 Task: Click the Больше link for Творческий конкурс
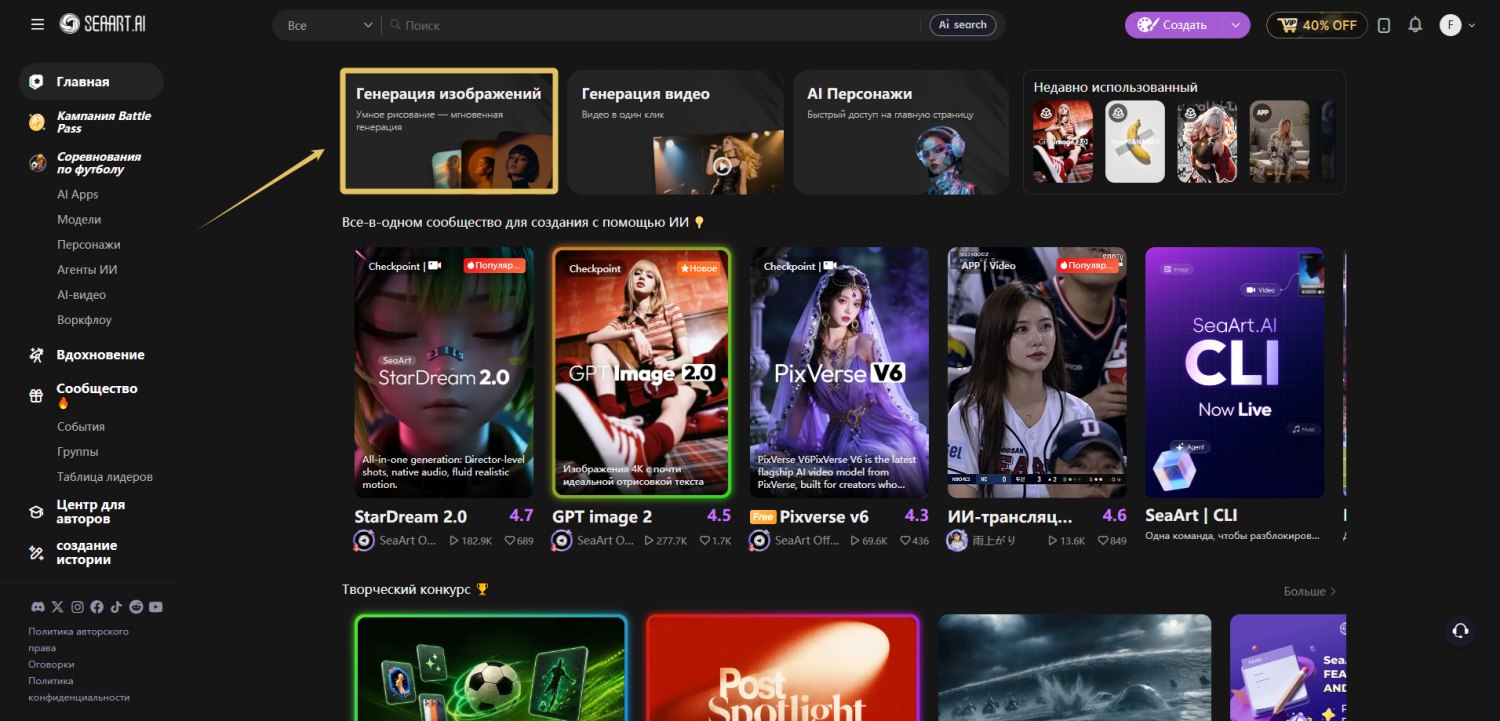pyautogui.click(x=1310, y=591)
